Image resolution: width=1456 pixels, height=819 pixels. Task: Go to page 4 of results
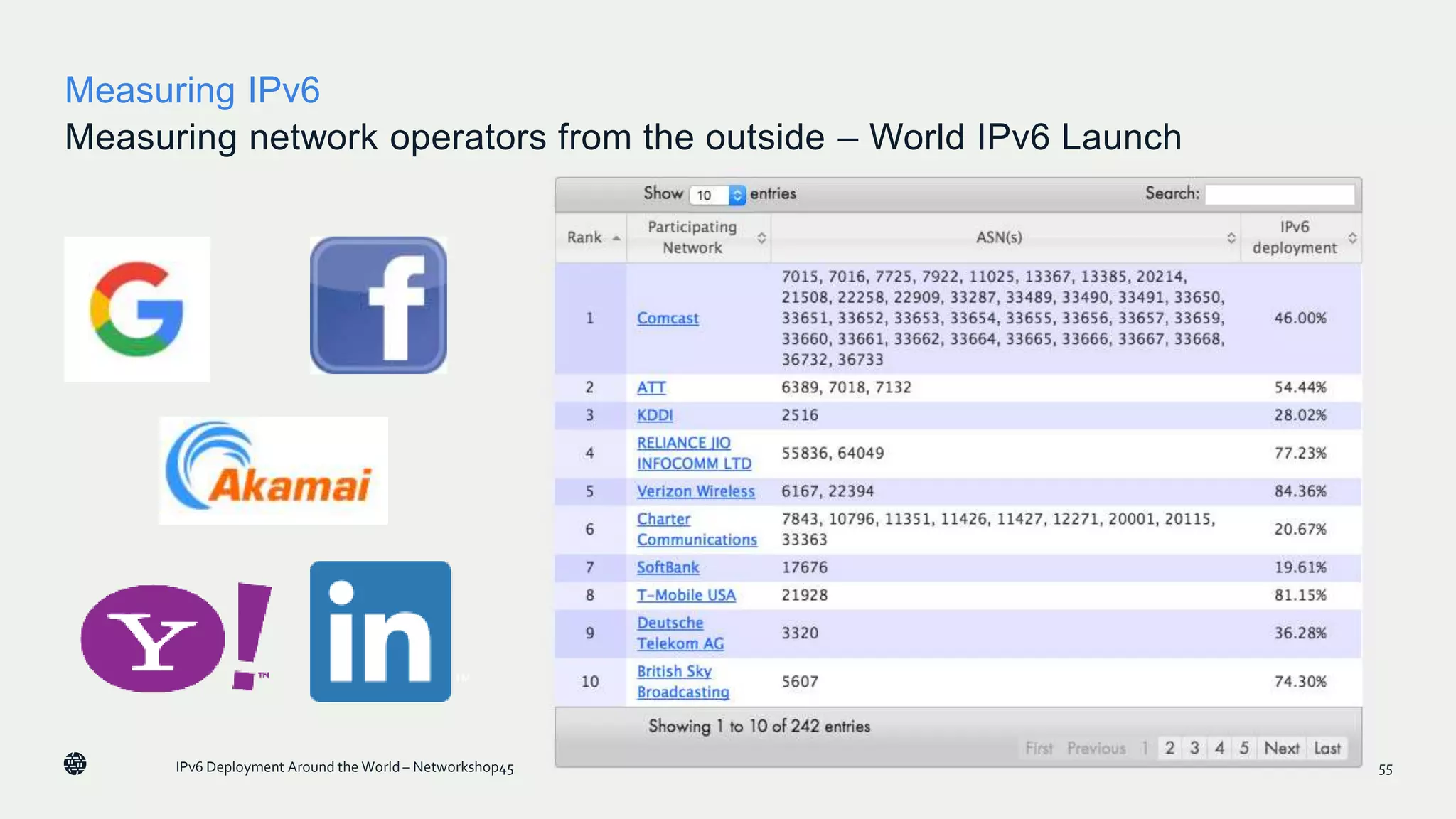tap(1219, 748)
